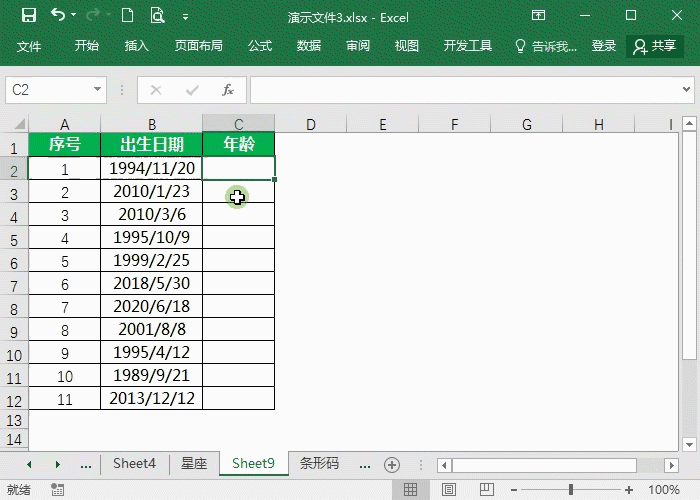Click the vertical scrollbar up arrow

[x=689, y=123]
